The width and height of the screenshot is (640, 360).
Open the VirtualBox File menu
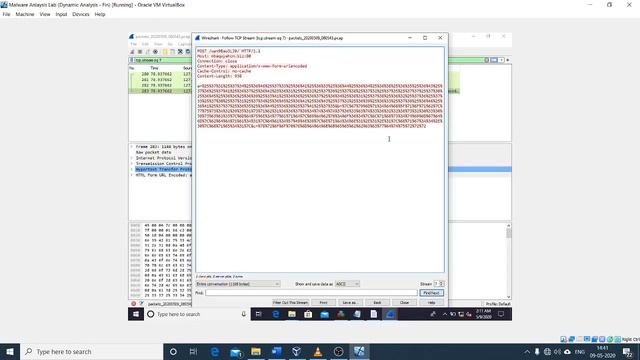6,14
